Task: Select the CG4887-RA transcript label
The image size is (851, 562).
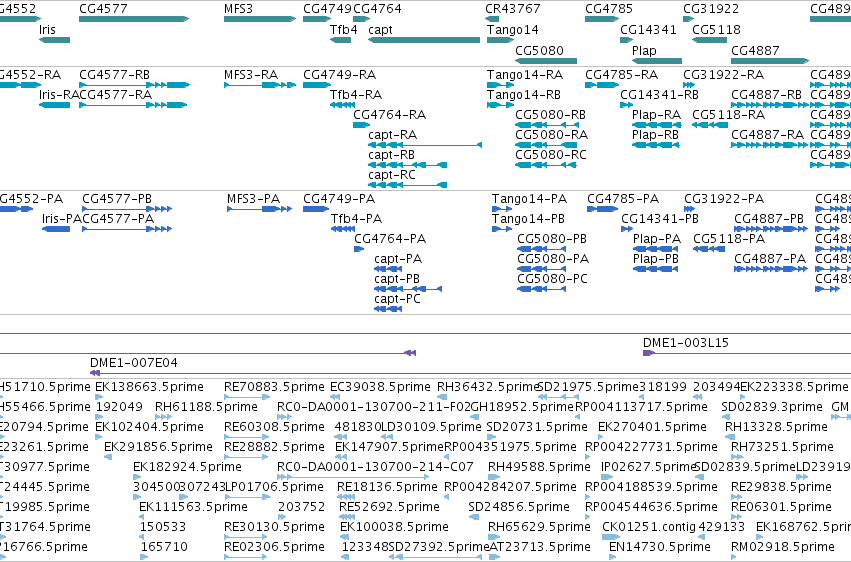Action: (x=767, y=135)
